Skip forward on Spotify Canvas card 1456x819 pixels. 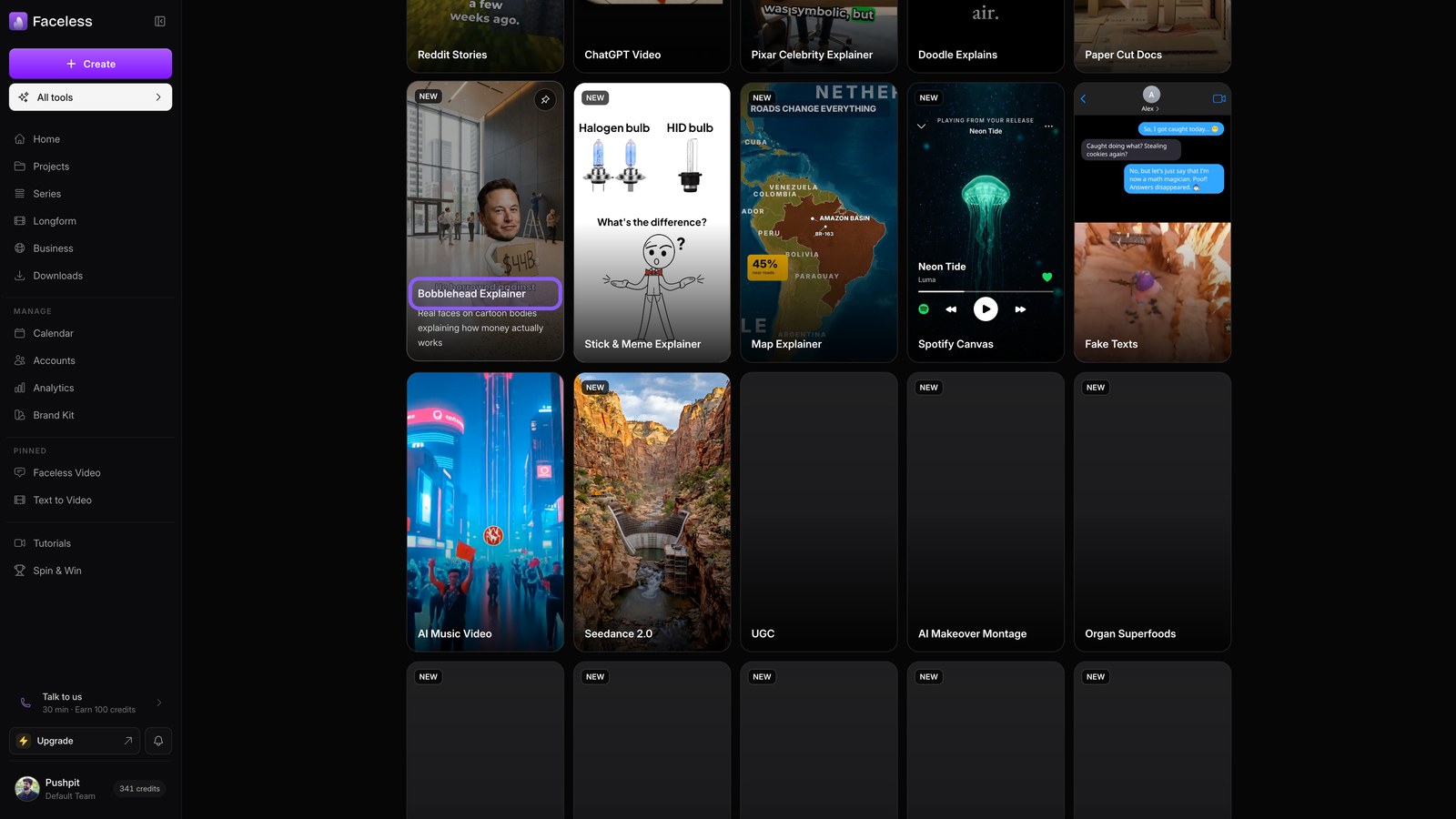point(1020,309)
